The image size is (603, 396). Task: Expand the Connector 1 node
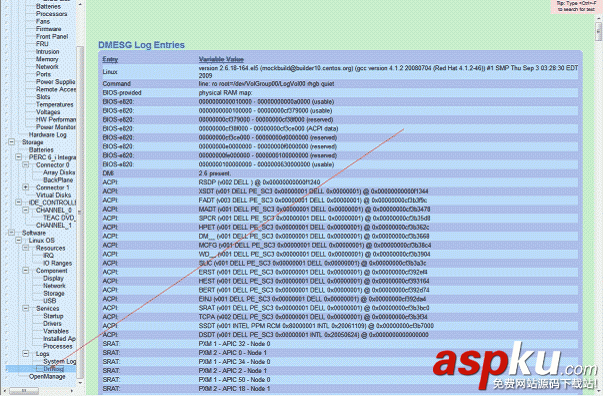click(x=26, y=187)
